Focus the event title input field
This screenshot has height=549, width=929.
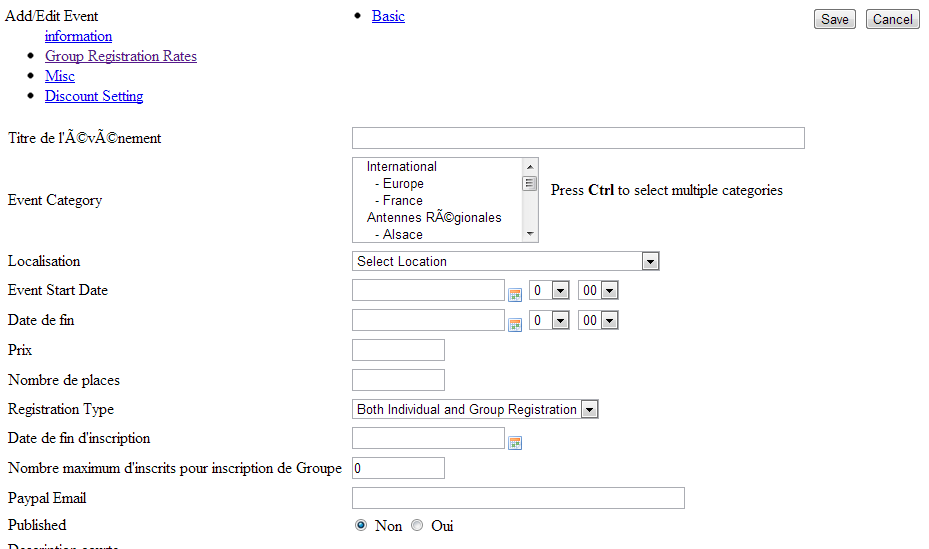[x=578, y=138]
